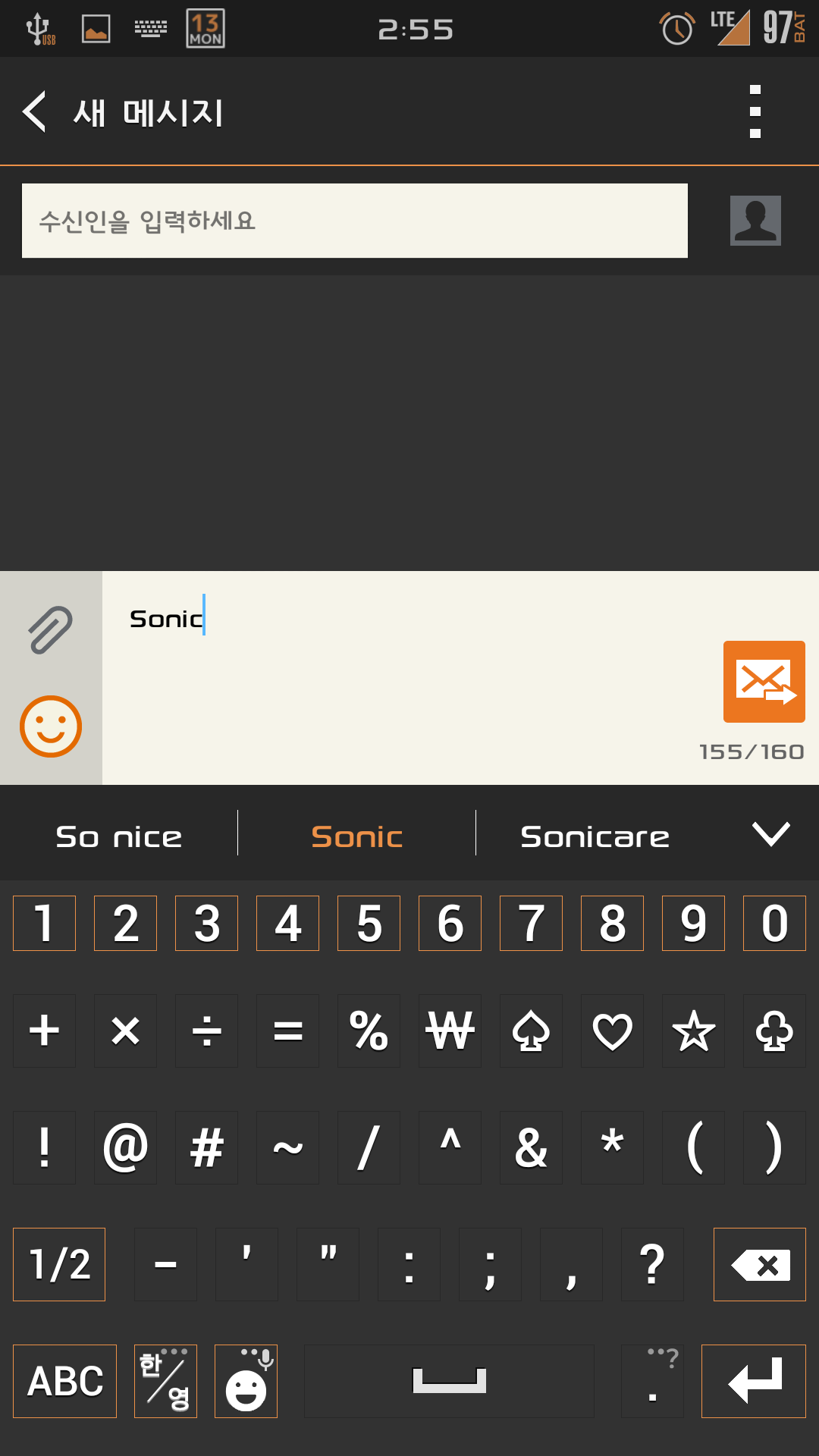Switch symbol page with 1/2 key

(x=59, y=1264)
